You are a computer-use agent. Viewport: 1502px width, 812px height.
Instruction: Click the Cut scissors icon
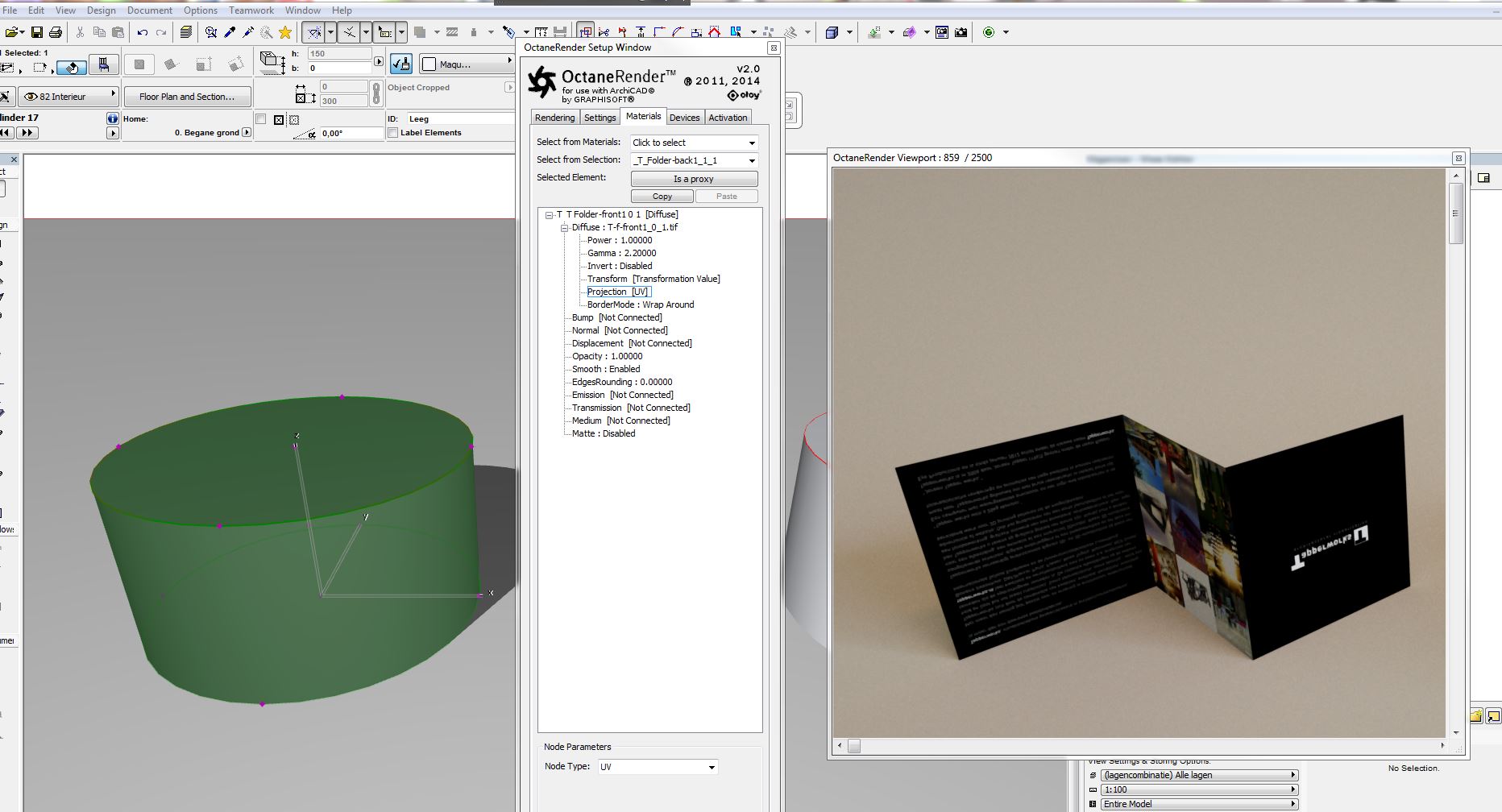[x=80, y=32]
